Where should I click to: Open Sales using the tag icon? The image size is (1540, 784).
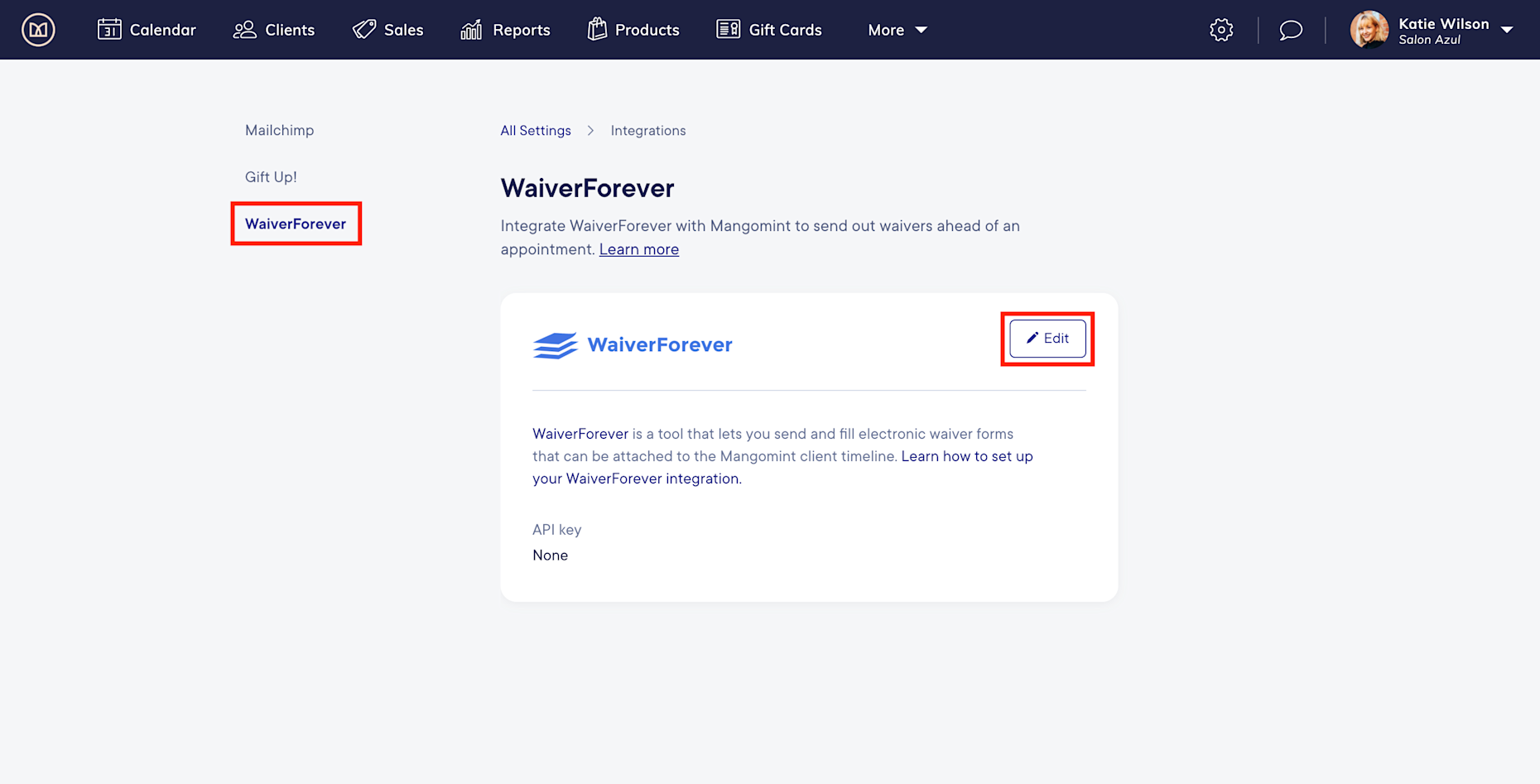pos(363,29)
